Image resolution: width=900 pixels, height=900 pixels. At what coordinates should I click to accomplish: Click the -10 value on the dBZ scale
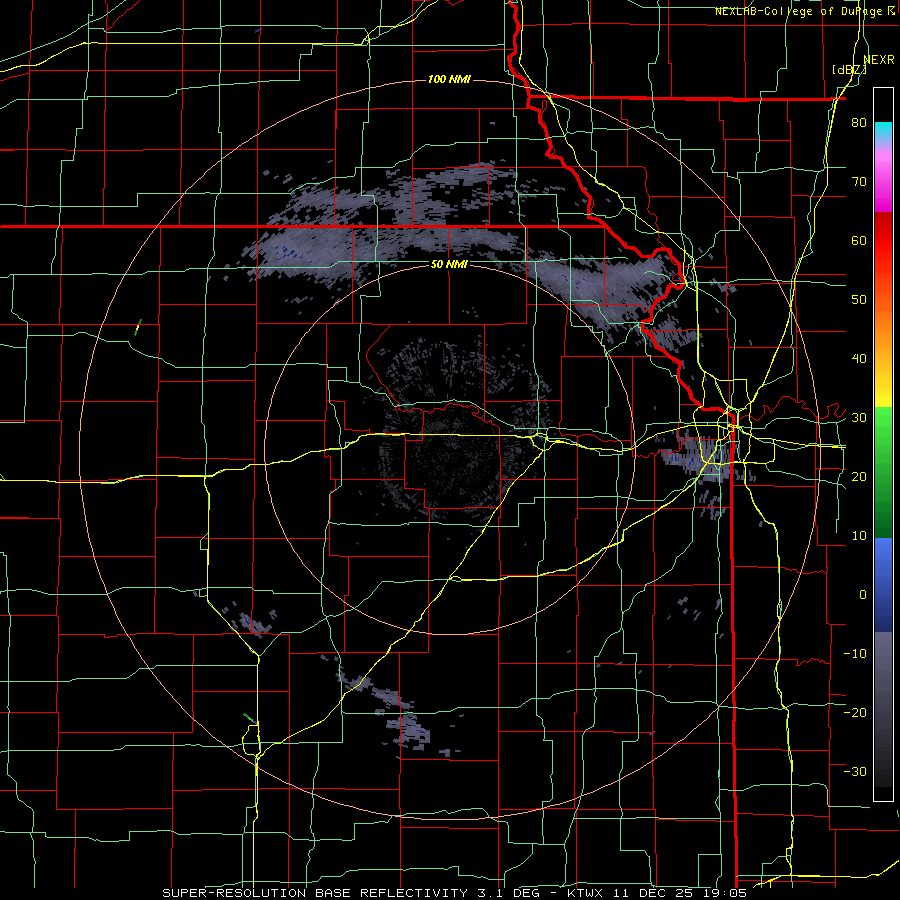coord(855,653)
